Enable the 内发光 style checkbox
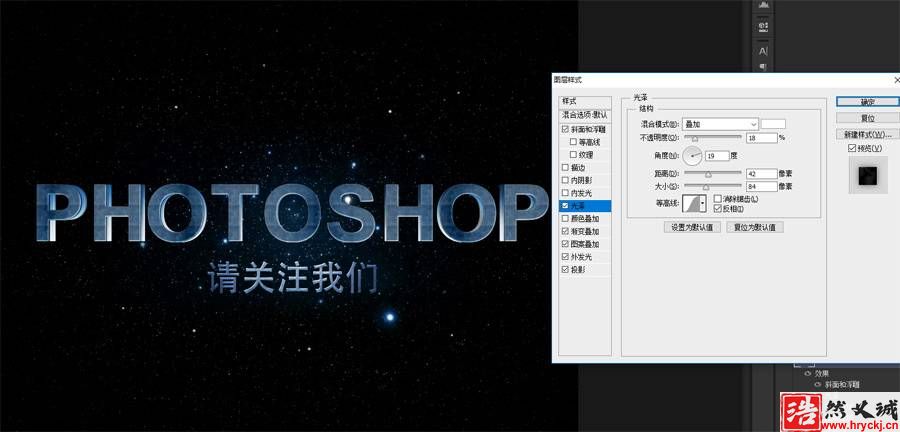 565,193
